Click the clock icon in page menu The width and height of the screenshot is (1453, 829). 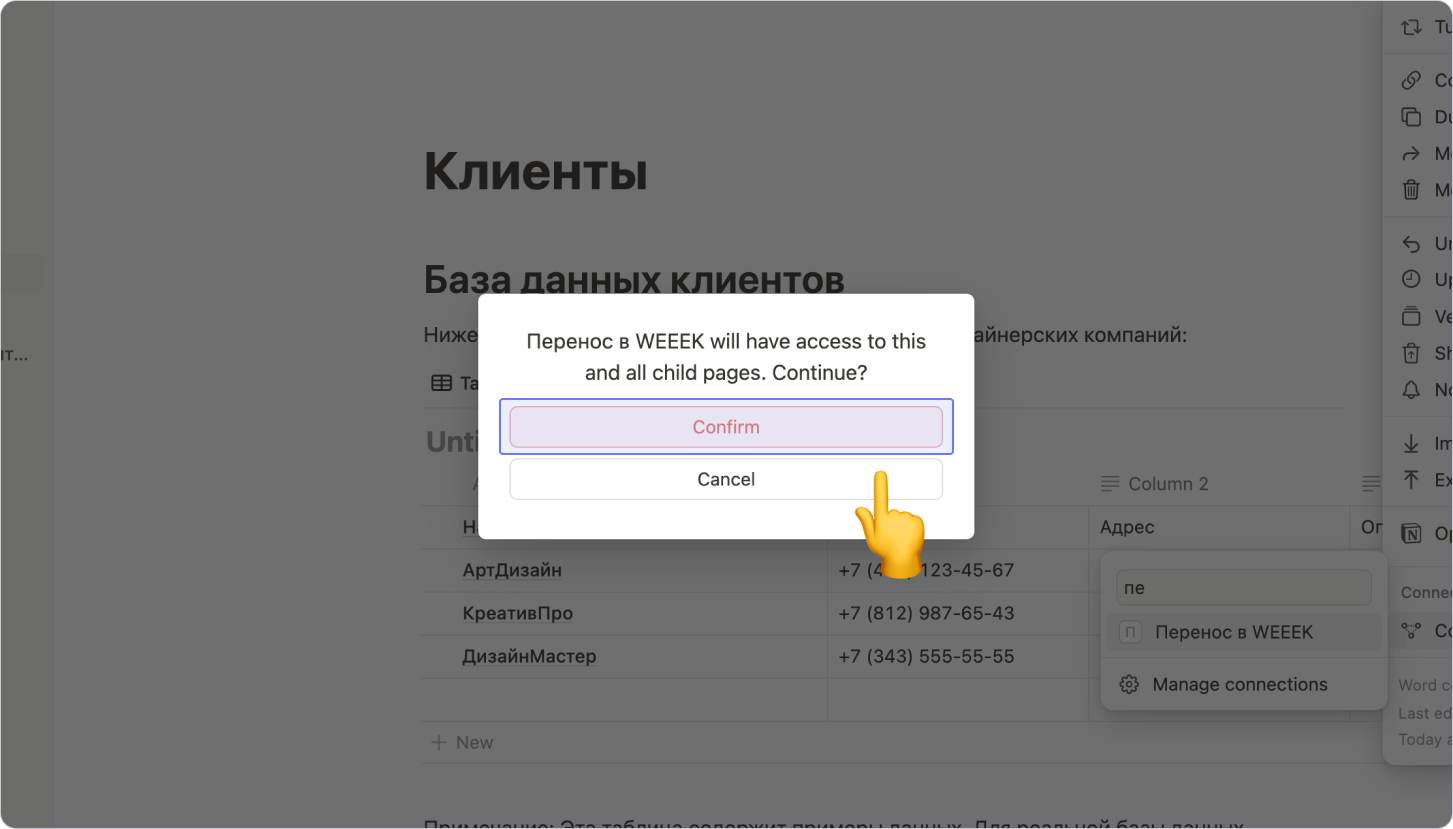point(1411,279)
